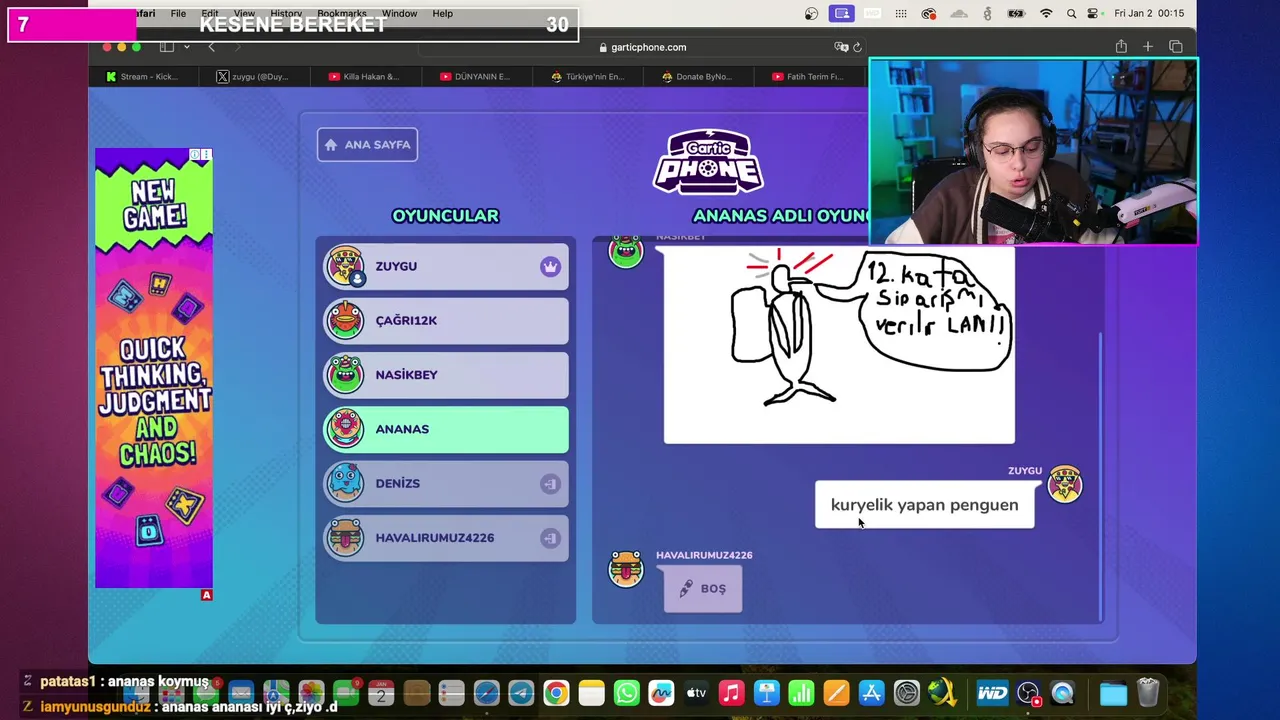
Task: Select player DENİZS in the list
Action: (446, 483)
